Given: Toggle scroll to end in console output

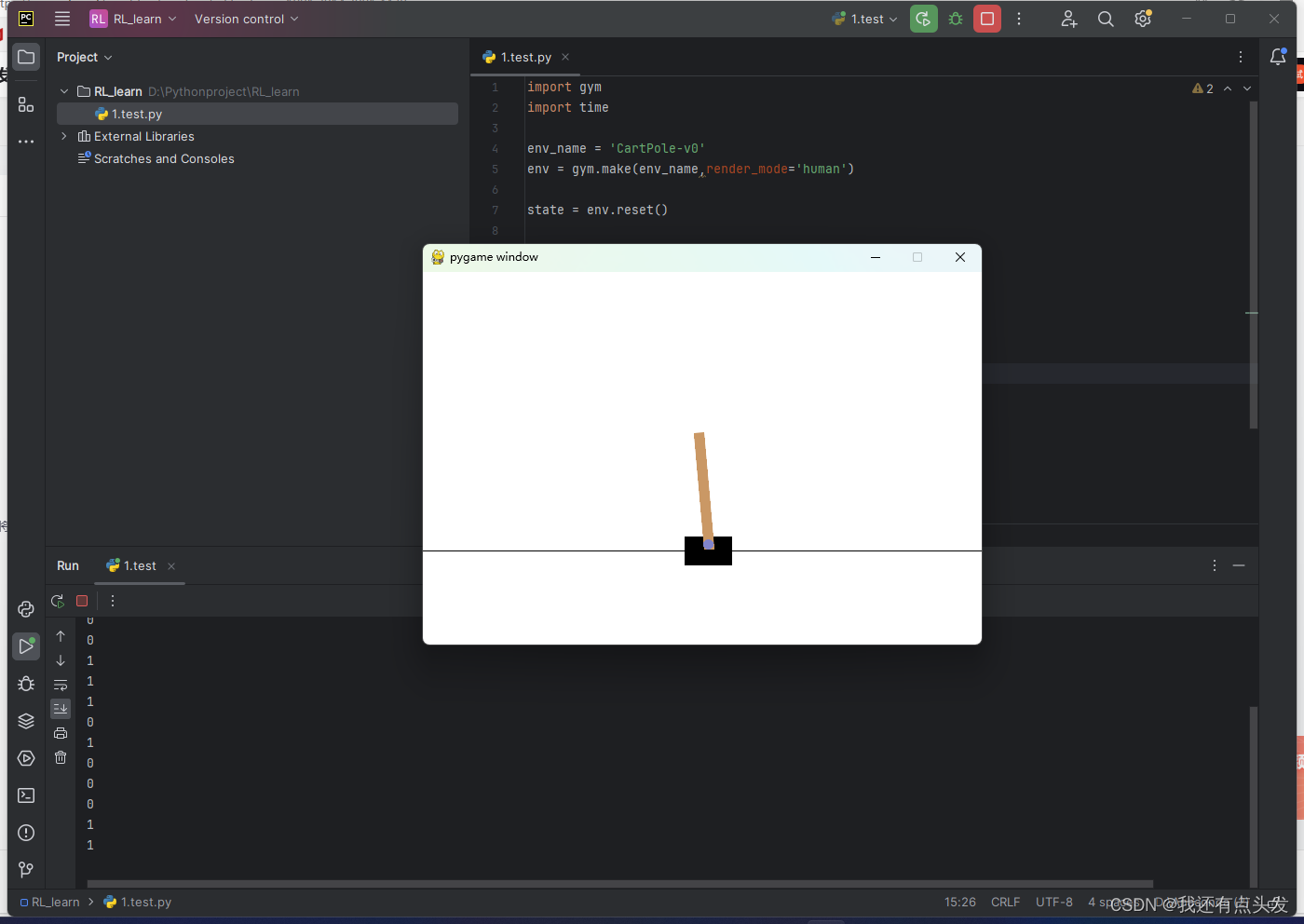Looking at the screenshot, I should click(x=60, y=708).
